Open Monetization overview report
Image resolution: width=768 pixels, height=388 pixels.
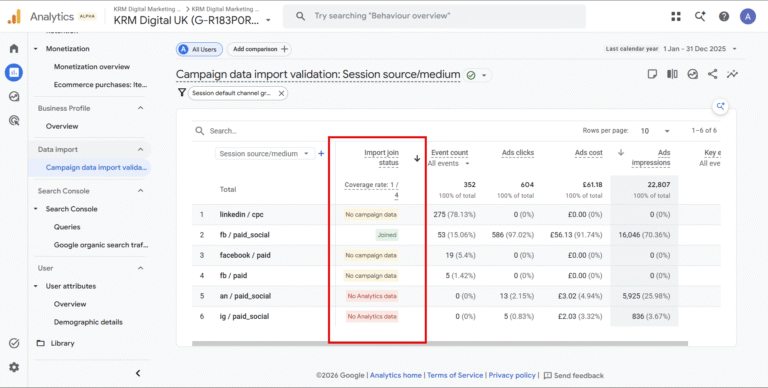[92, 67]
